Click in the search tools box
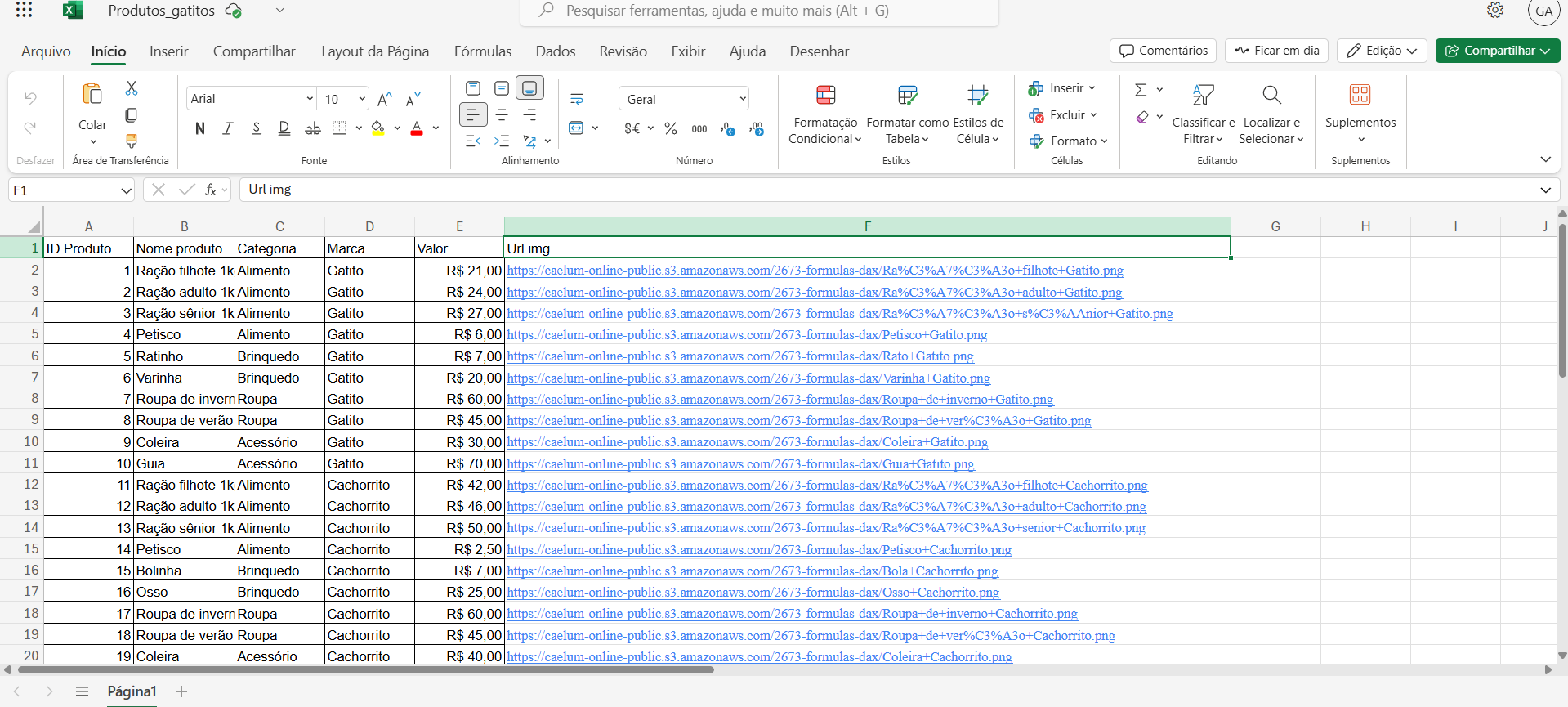 pos(759,11)
